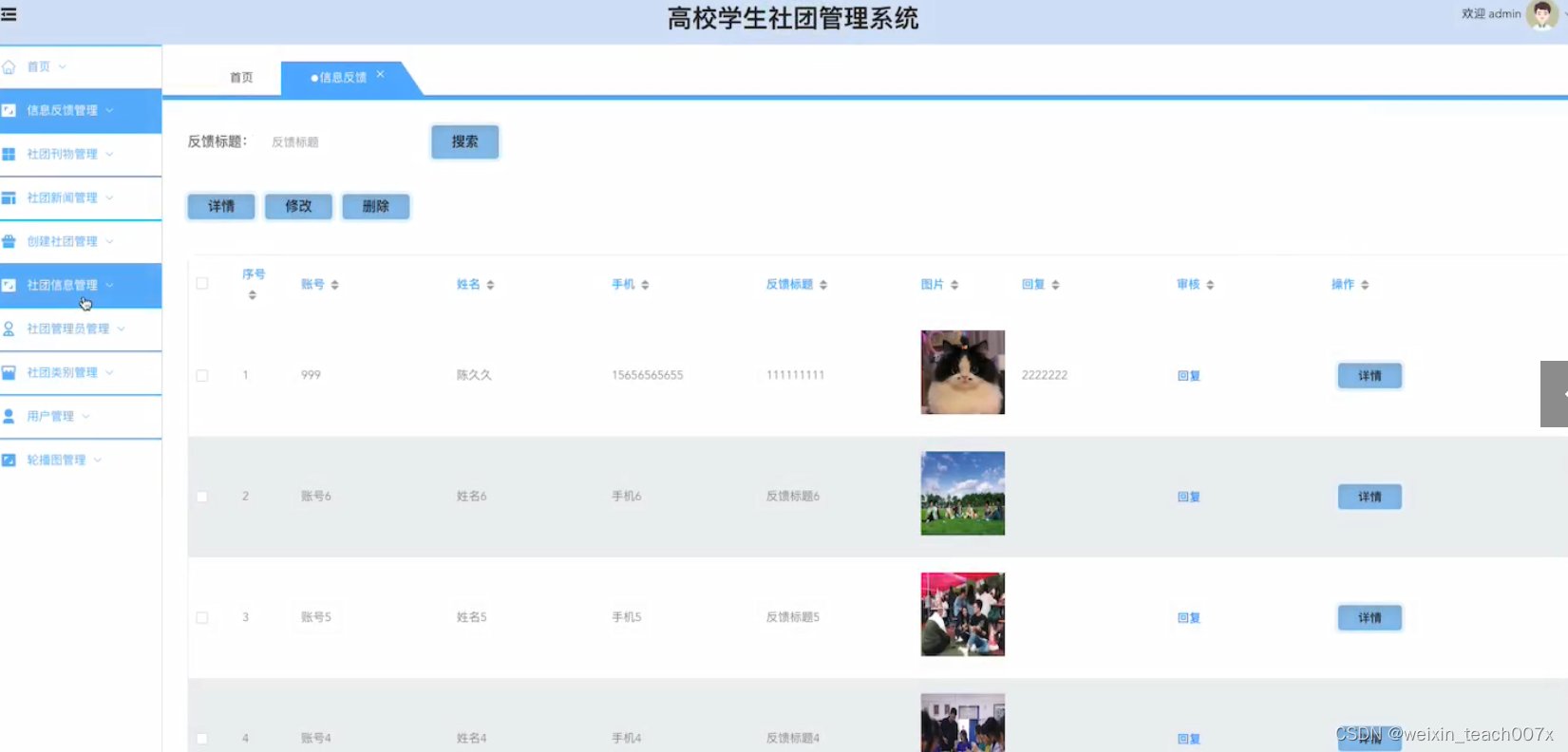
Task: Sort by 反馈标题 column arrows
Action: pos(823,285)
